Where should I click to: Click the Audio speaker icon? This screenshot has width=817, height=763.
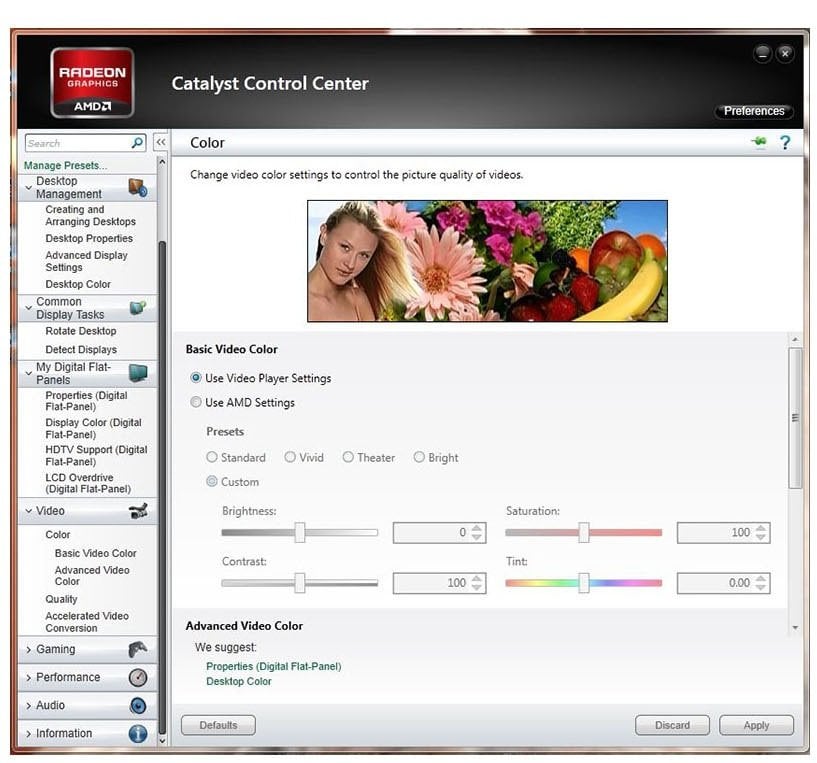pyautogui.click(x=138, y=706)
